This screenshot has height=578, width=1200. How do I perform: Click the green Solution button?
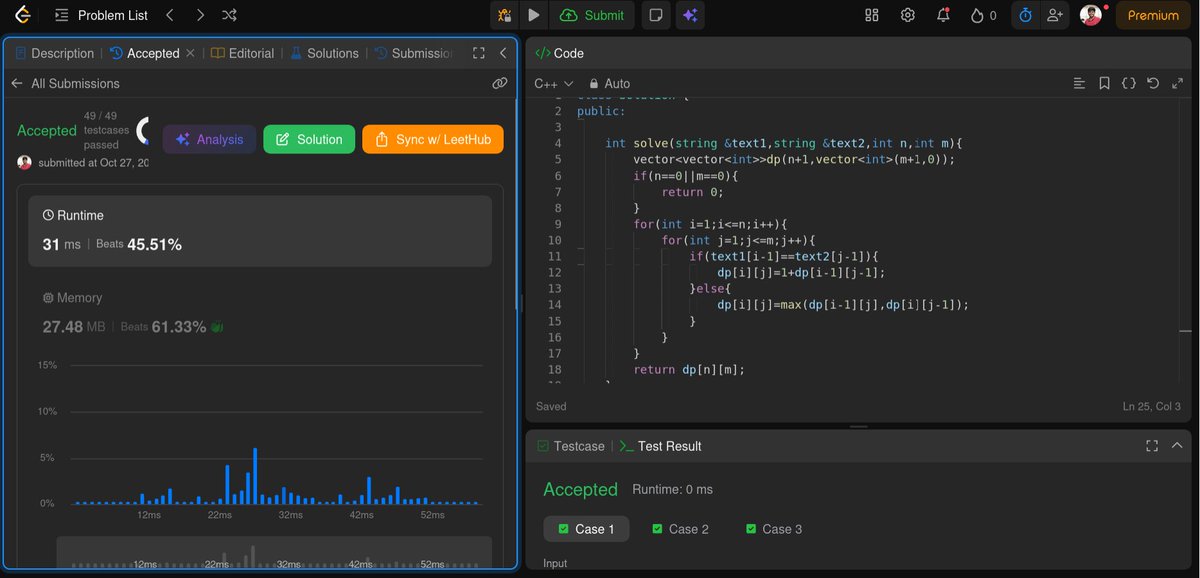[x=309, y=140]
